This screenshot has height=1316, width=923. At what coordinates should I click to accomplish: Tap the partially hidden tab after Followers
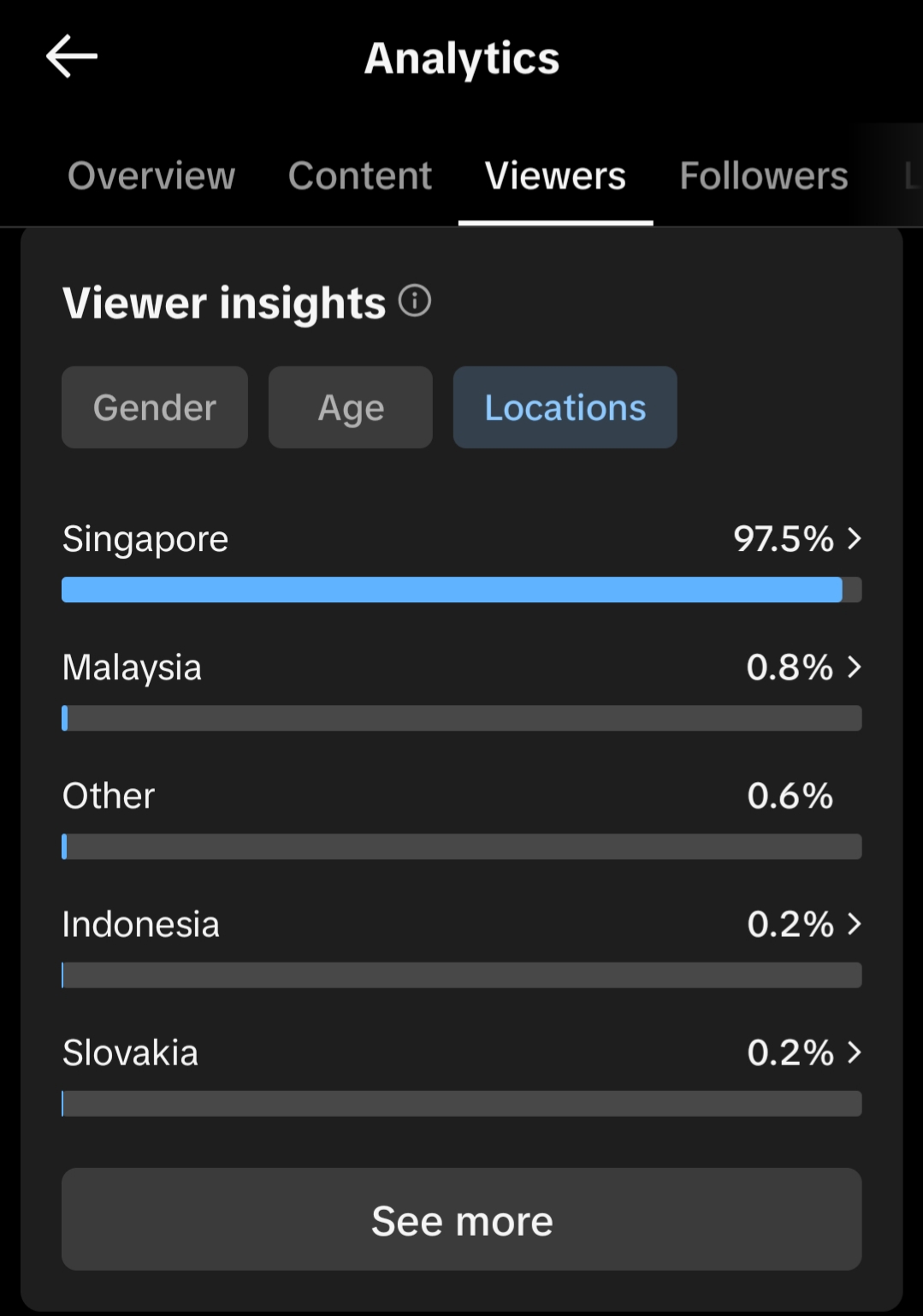click(x=911, y=175)
